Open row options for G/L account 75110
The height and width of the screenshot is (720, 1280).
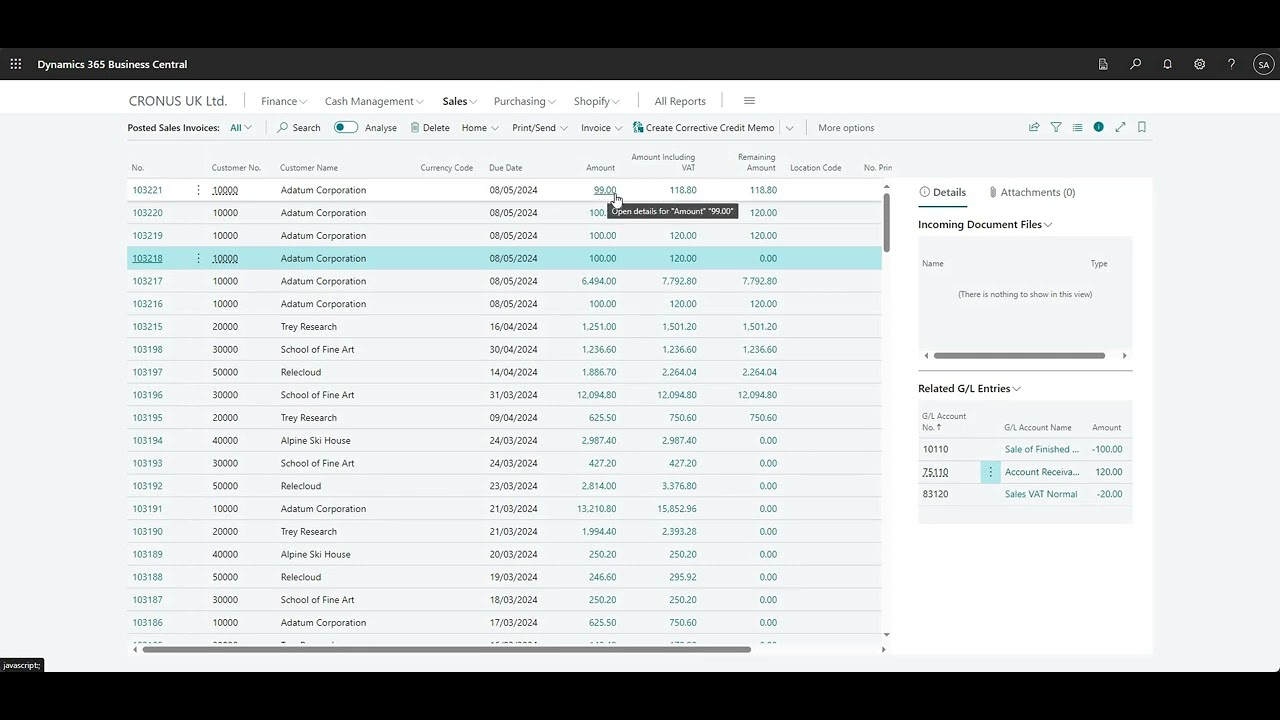coord(991,472)
